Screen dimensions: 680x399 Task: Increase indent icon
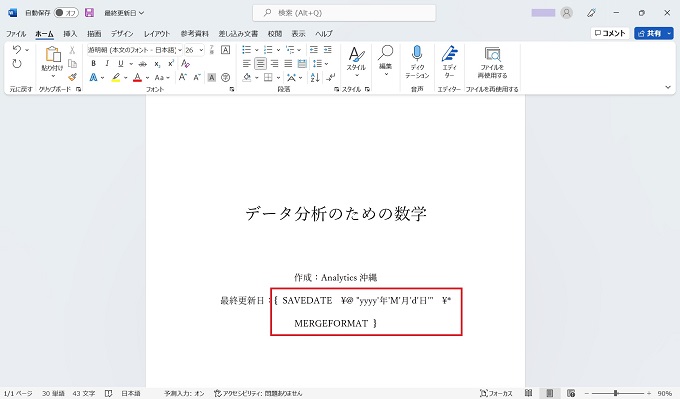(328, 50)
